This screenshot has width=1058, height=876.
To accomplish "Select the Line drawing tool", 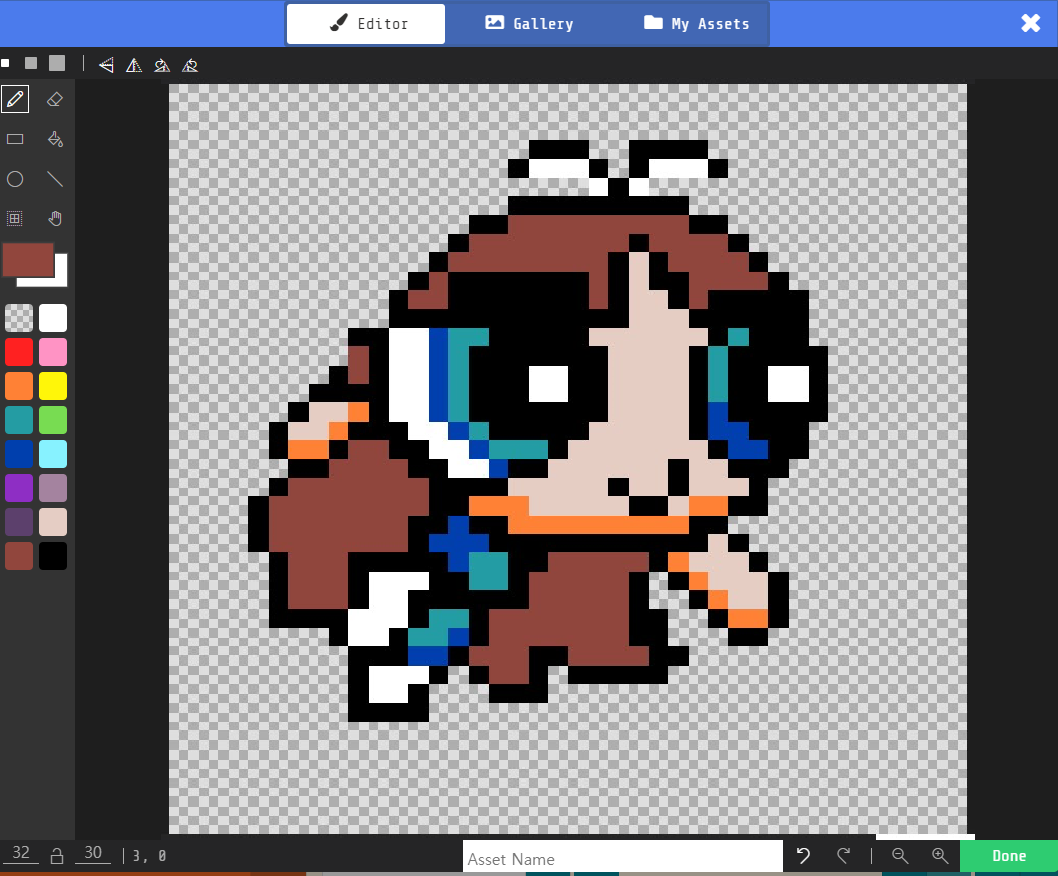I will coord(55,179).
